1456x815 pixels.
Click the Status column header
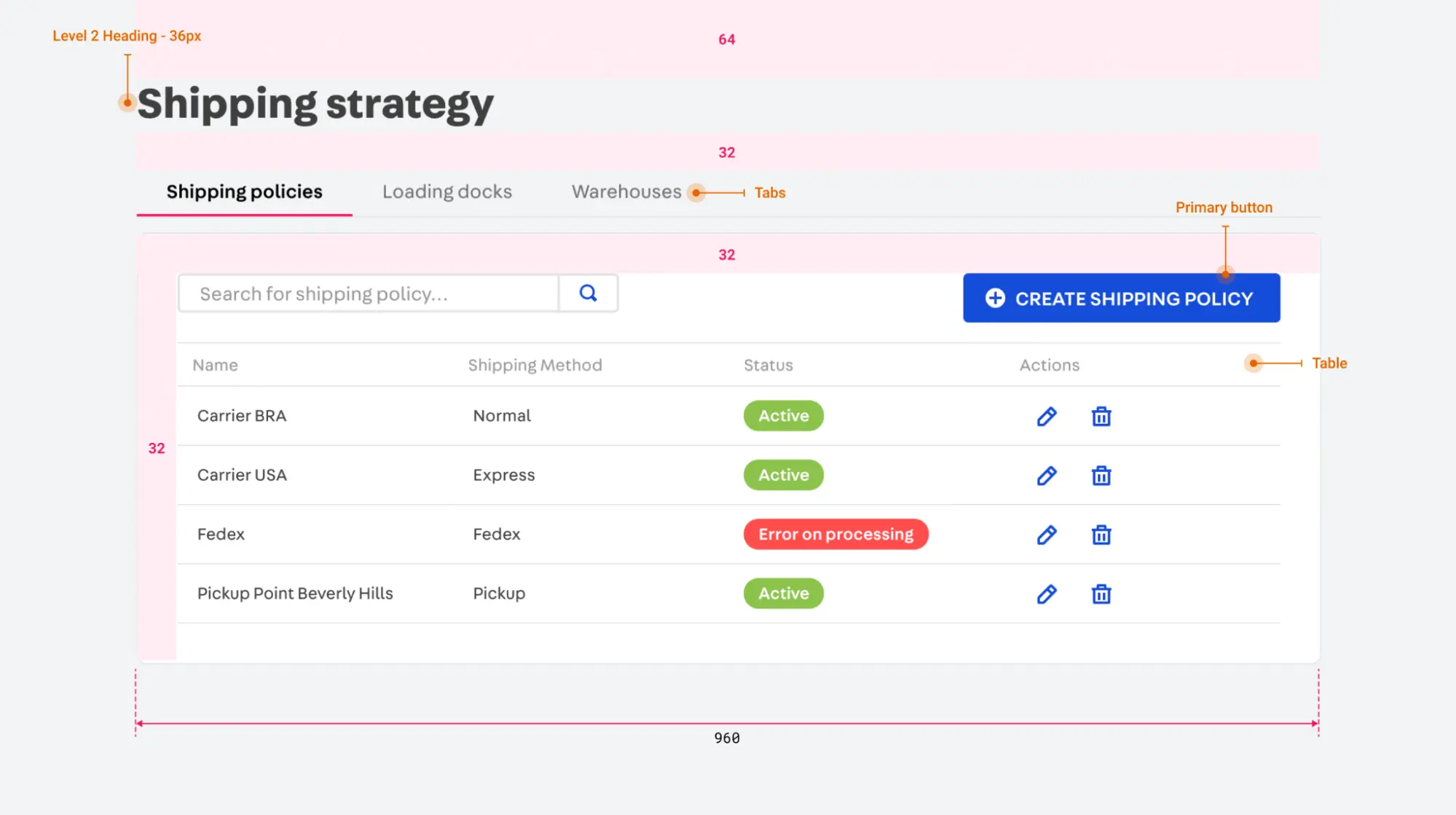[x=768, y=365]
